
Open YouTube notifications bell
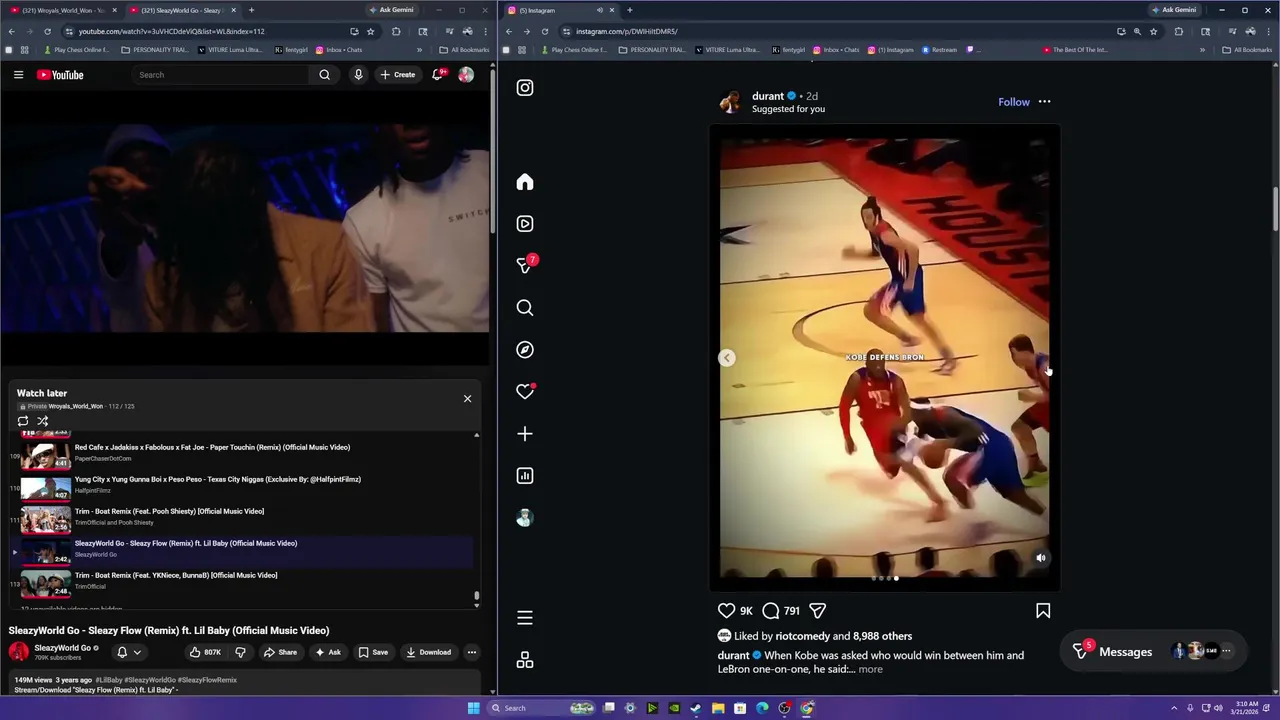click(x=438, y=75)
